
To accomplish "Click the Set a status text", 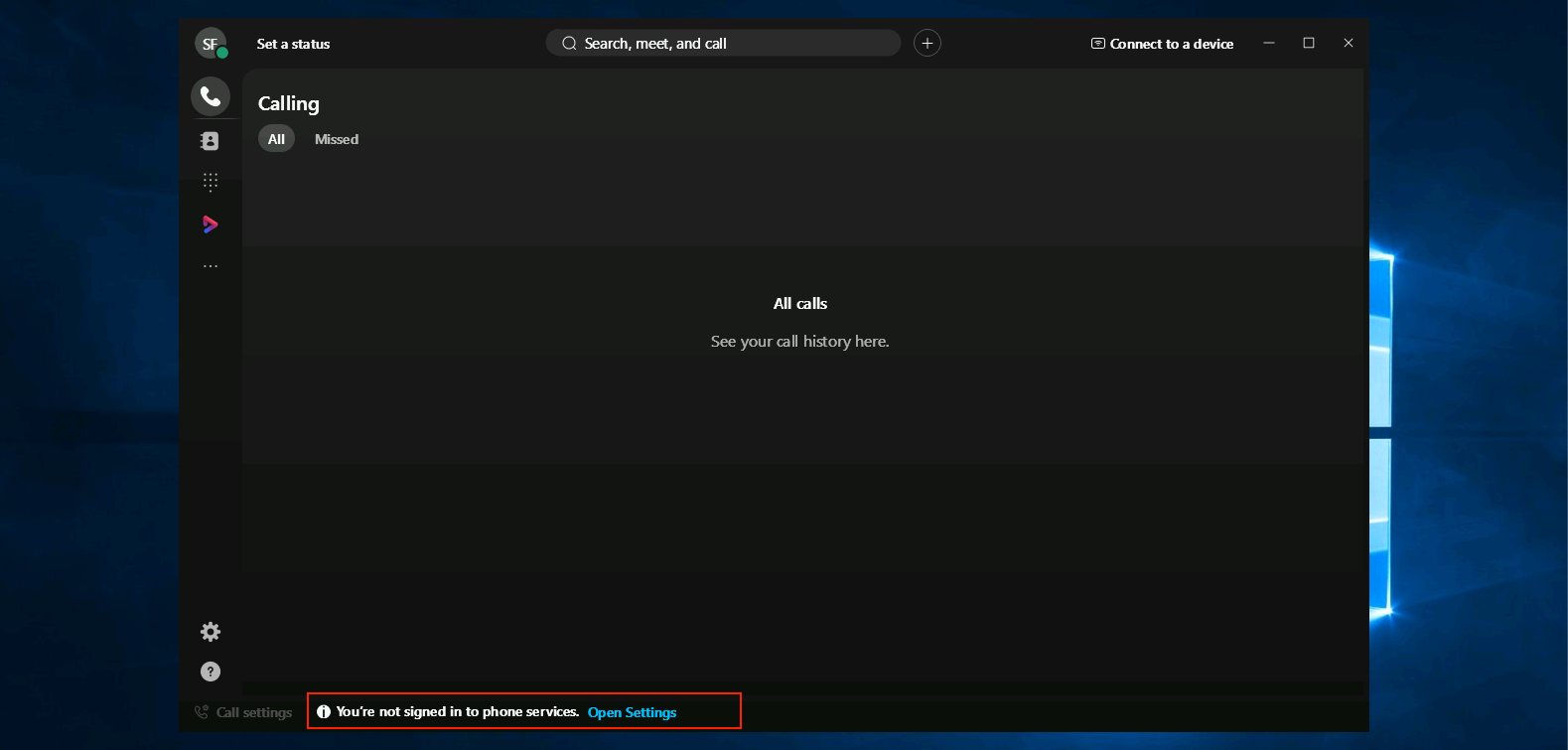I will pos(293,44).
